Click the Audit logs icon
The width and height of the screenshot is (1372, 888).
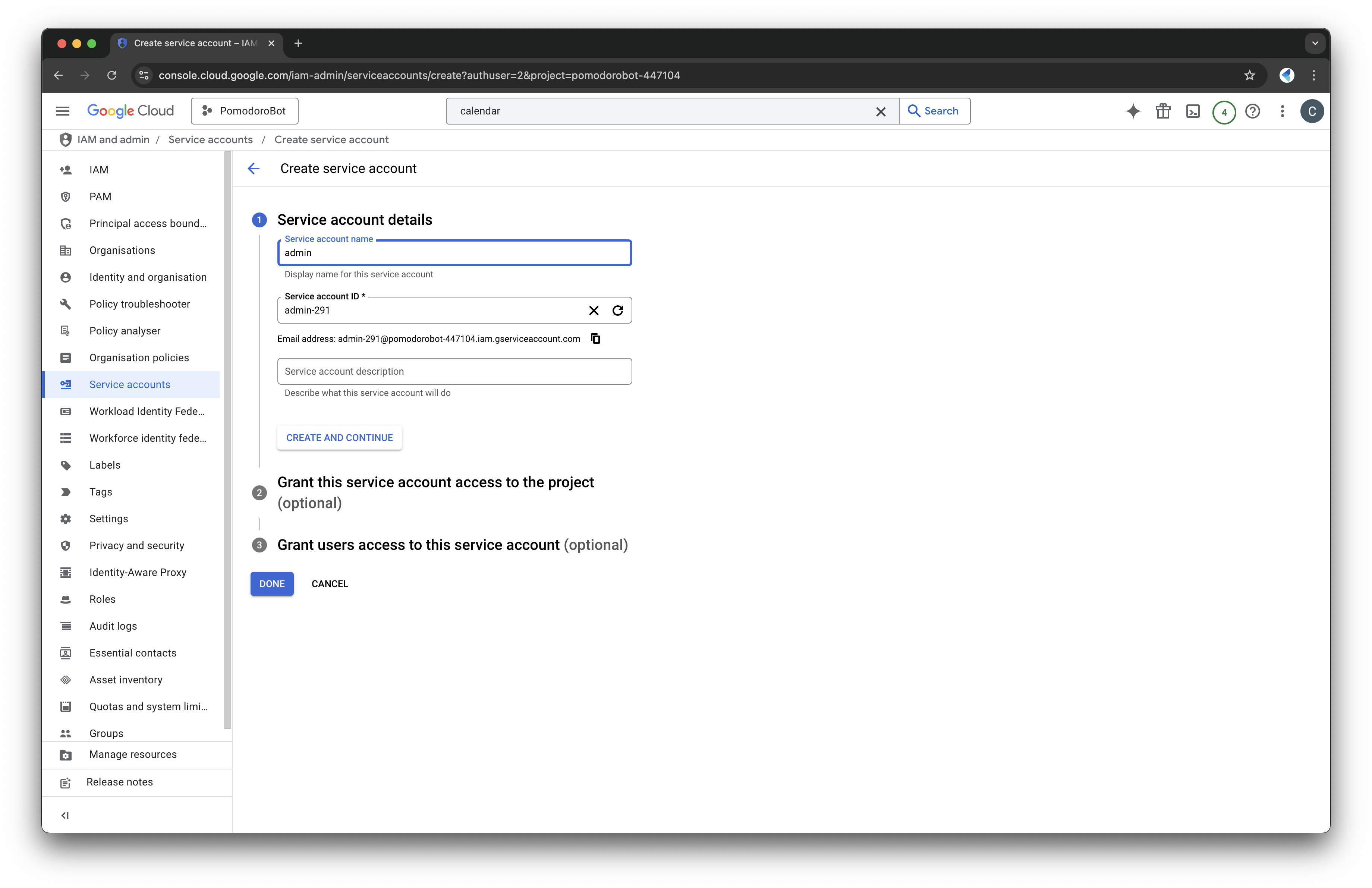pyautogui.click(x=66, y=626)
